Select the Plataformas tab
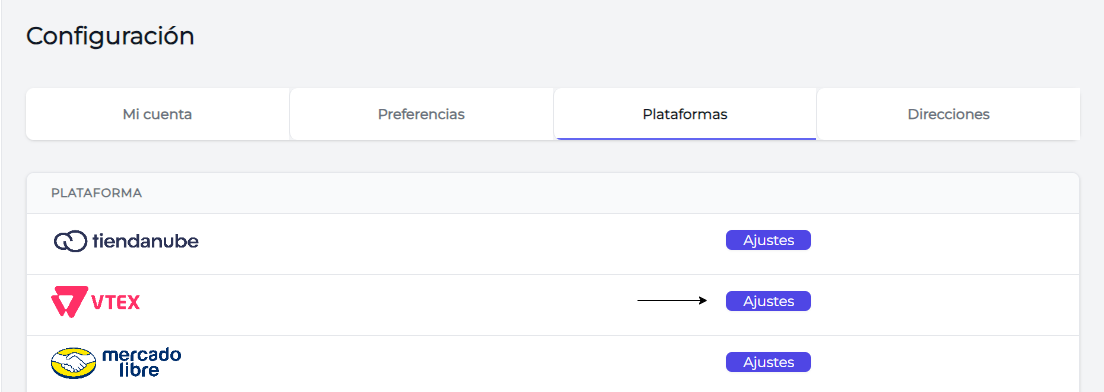Screen dimensions: 1104x392 pyautogui.click(x=685, y=114)
